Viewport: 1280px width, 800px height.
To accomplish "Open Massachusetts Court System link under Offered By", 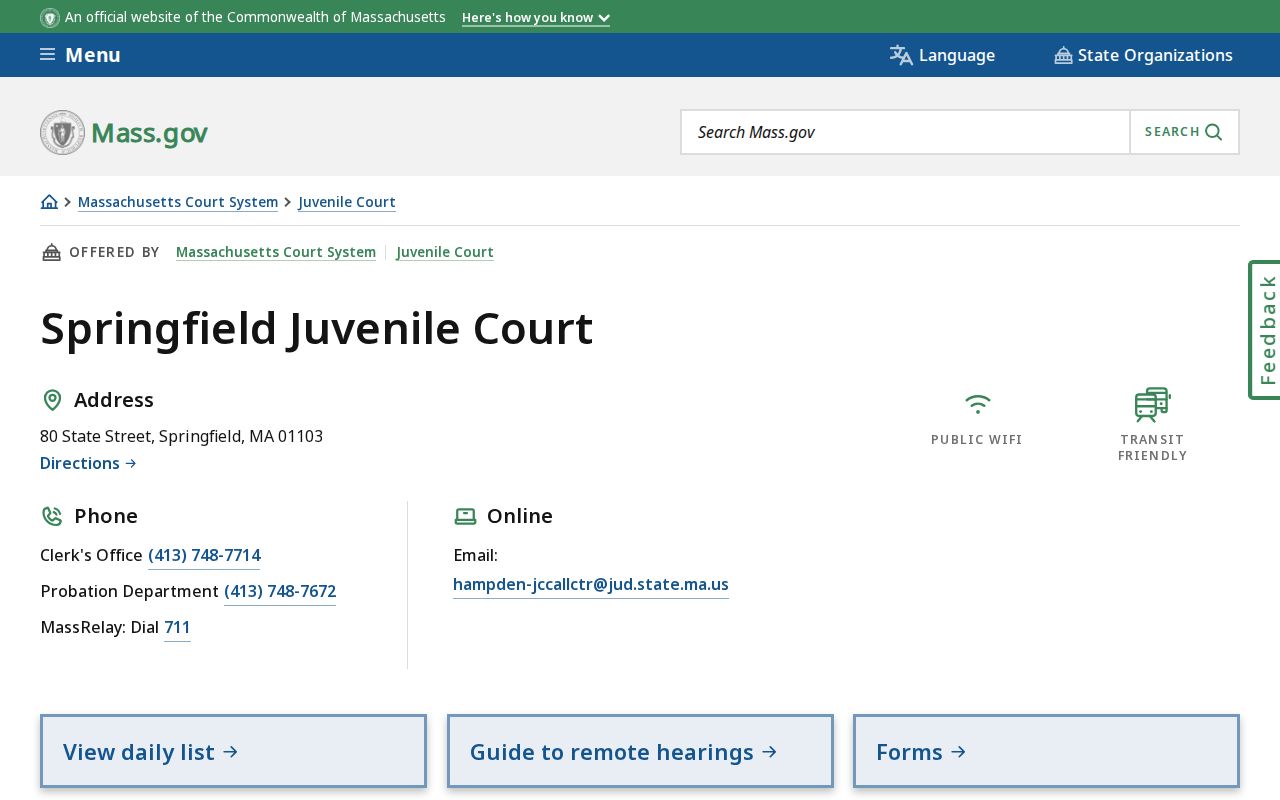I will coord(276,252).
